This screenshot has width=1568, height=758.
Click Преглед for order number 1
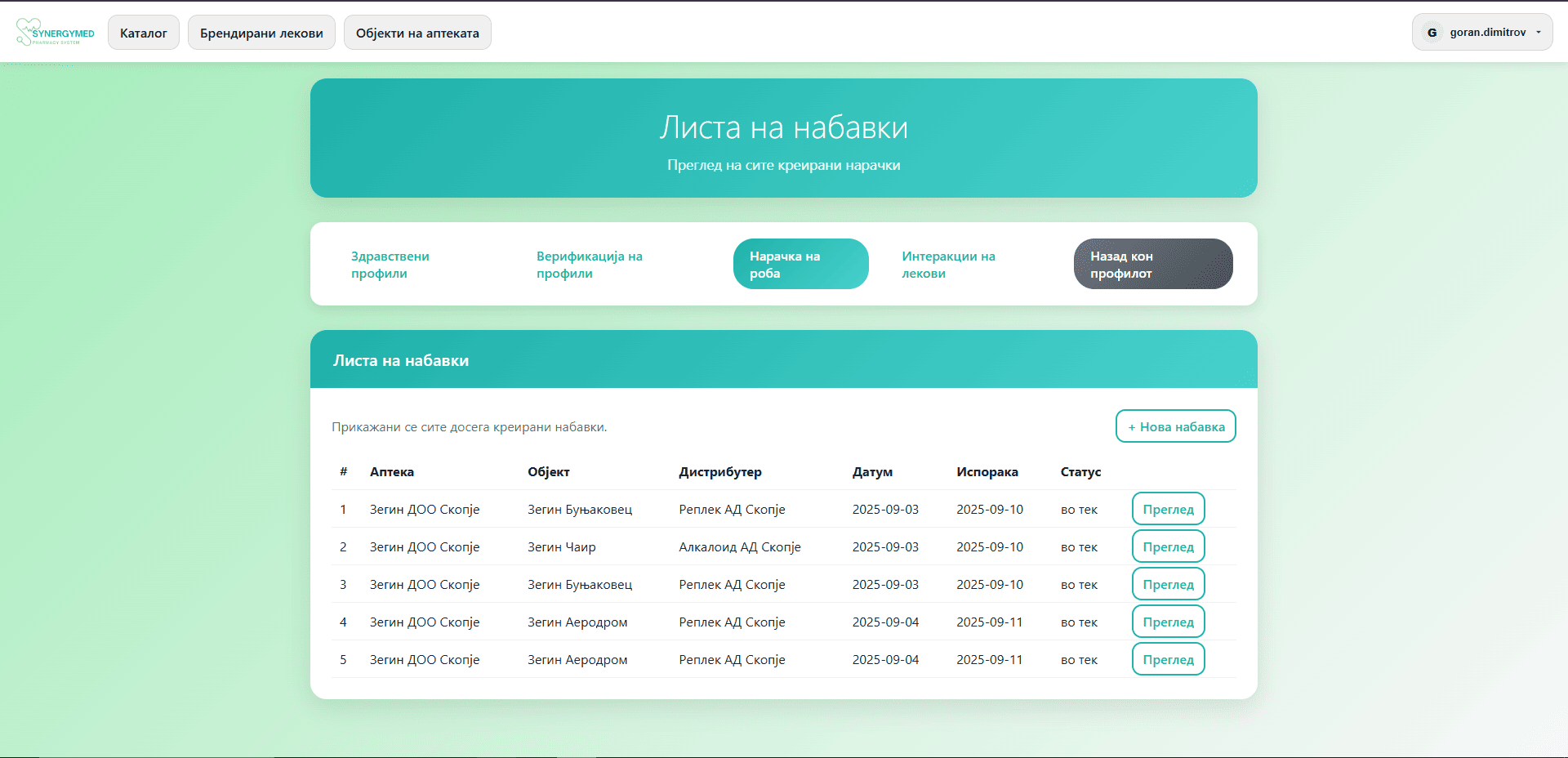pyautogui.click(x=1168, y=509)
